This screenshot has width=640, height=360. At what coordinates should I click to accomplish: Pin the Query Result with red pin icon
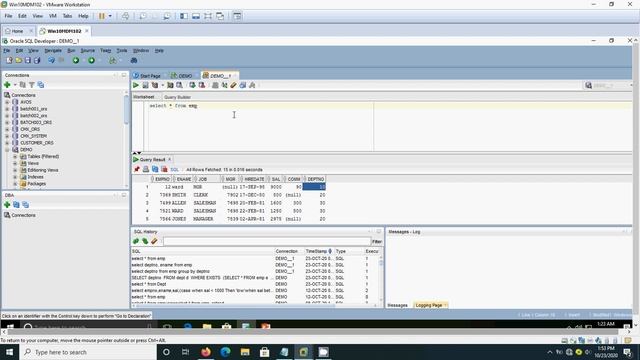click(x=137, y=169)
